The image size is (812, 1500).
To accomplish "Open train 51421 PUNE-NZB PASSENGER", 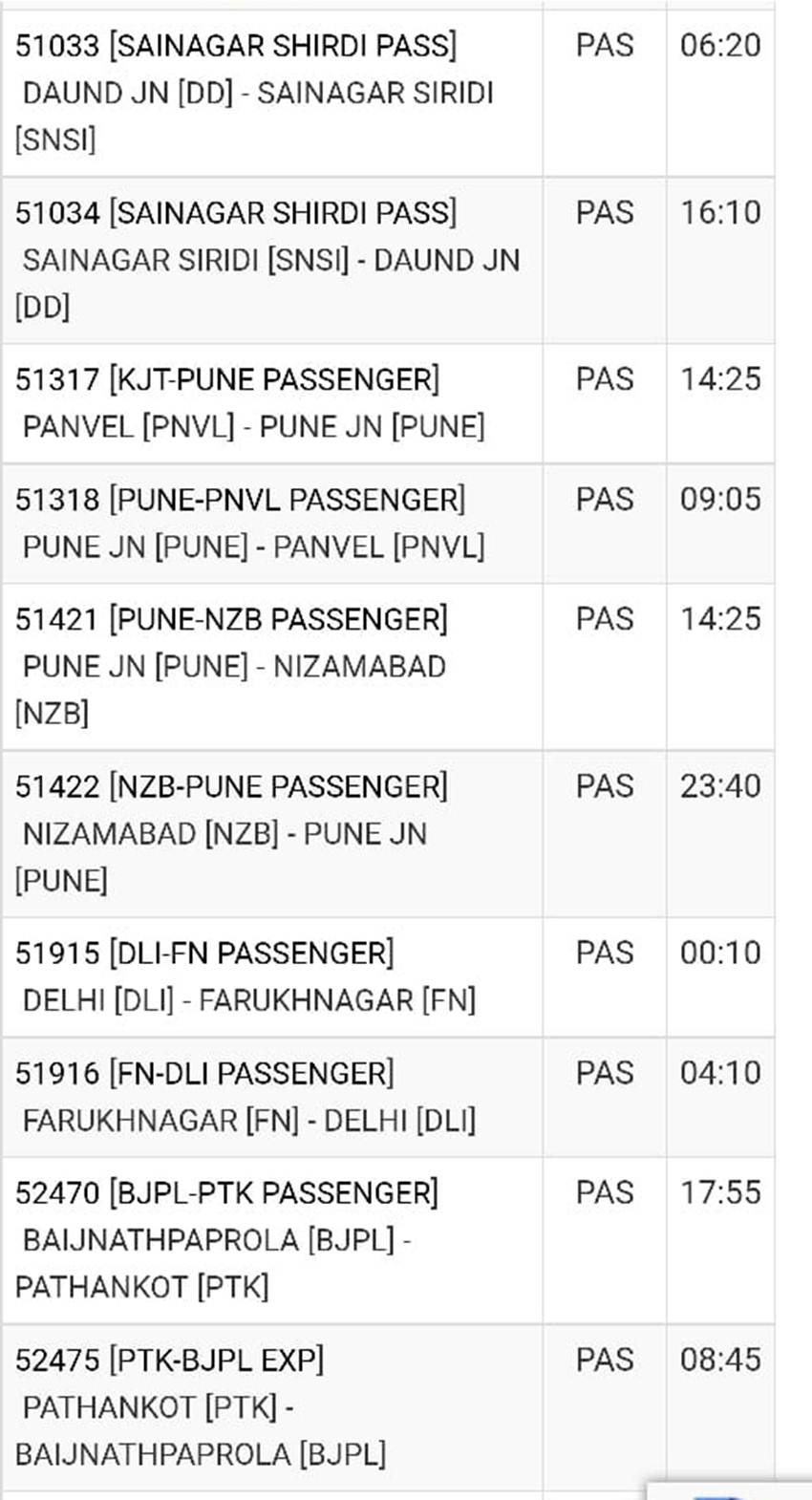I will click(x=231, y=619).
